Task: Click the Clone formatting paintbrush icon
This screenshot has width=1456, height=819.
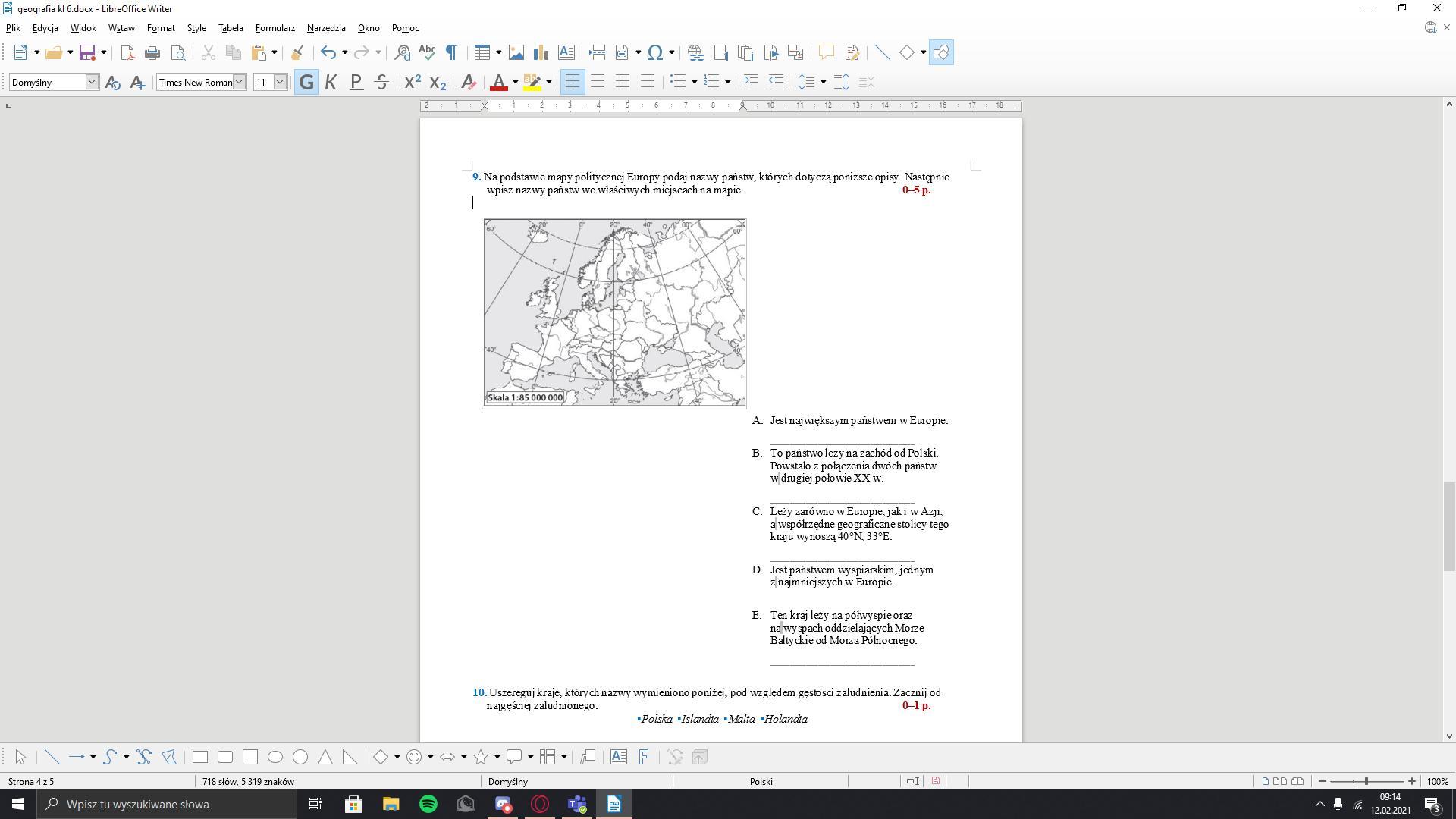Action: click(x=297, y=52)
